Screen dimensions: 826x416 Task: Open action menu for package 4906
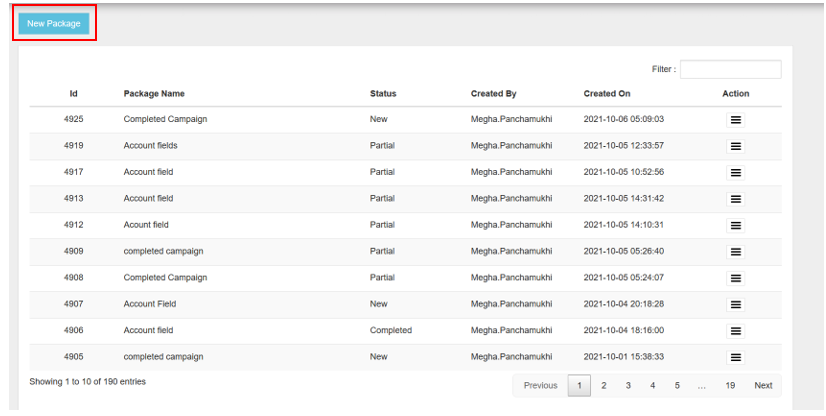(x=735, y=331)
